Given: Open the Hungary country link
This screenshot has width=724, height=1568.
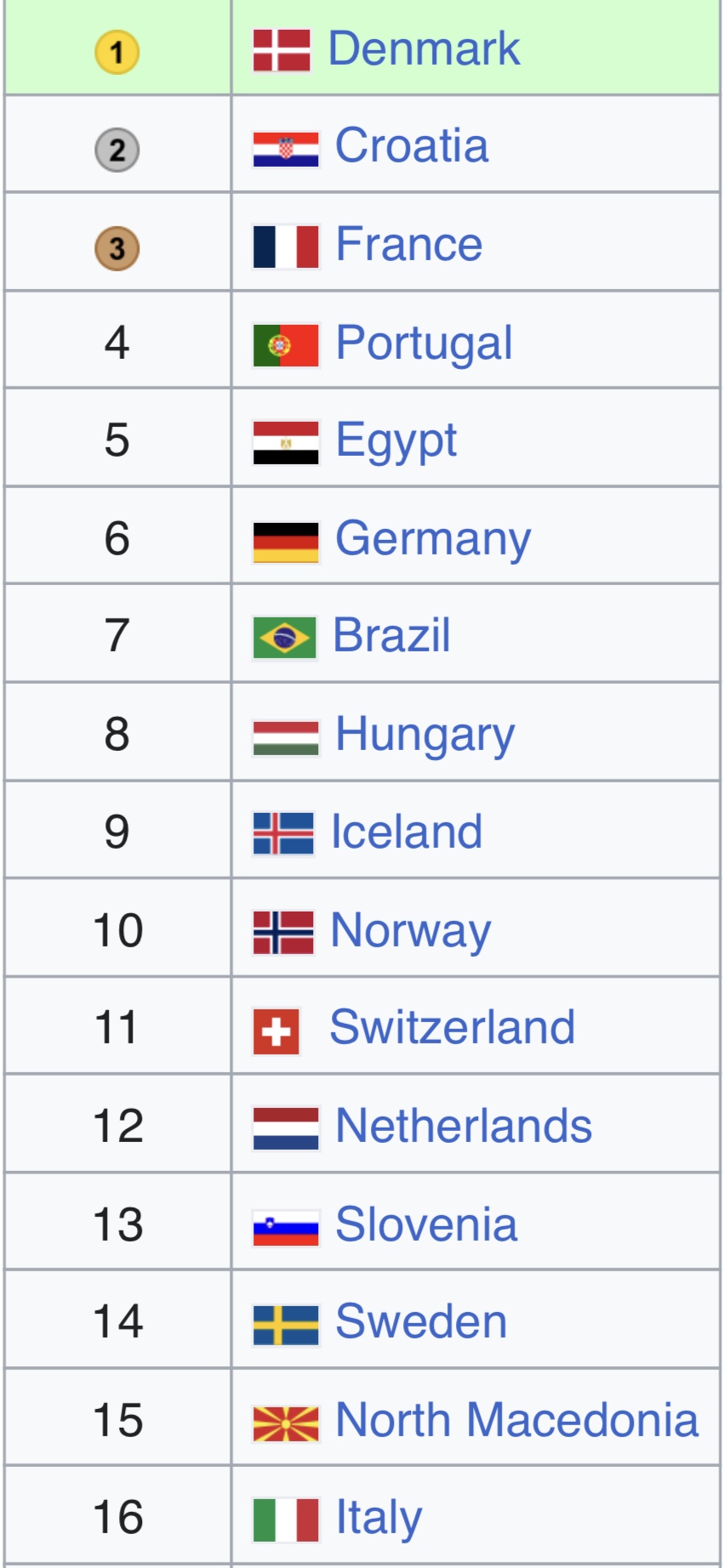Looking at the screenshot, I should click(x=425, y=736).
